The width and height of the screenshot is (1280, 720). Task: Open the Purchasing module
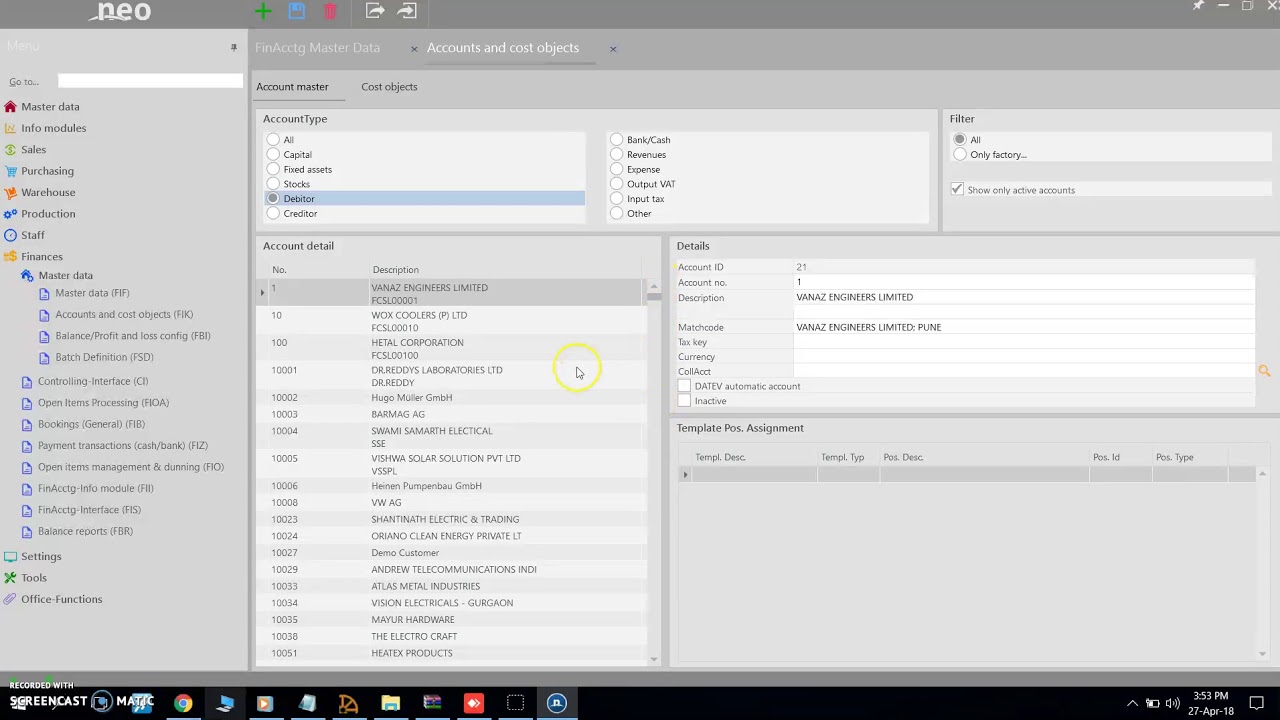47,171
